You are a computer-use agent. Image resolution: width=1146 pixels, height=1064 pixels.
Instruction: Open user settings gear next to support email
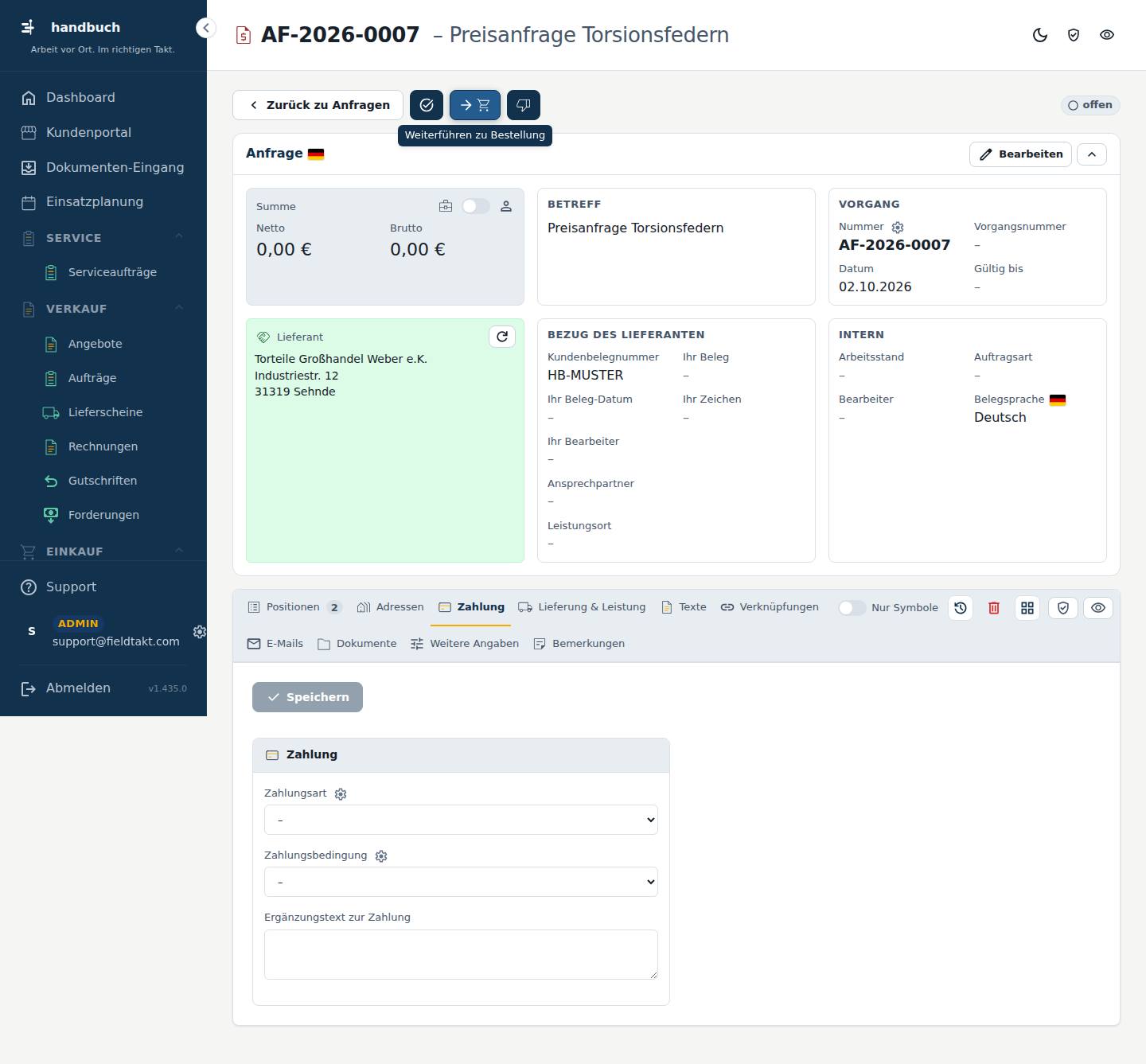200,632
